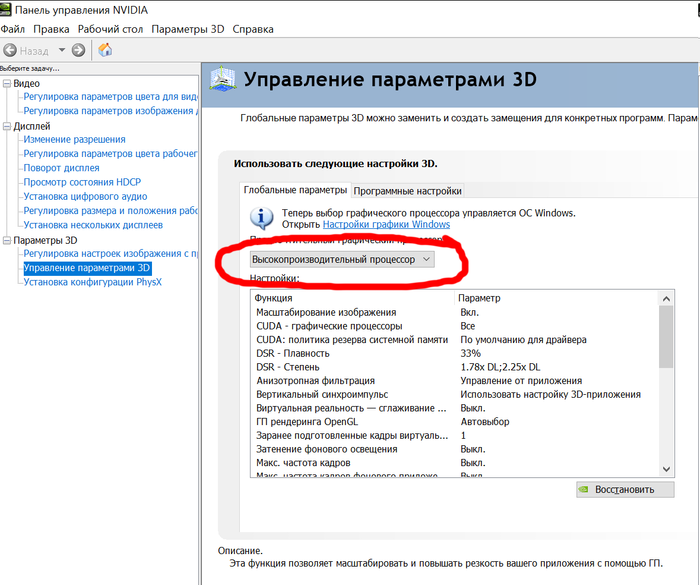This screenshot has height=585, width=700.
Task: Open the Параметры 3D menu
Action: (x=188, y=29)
